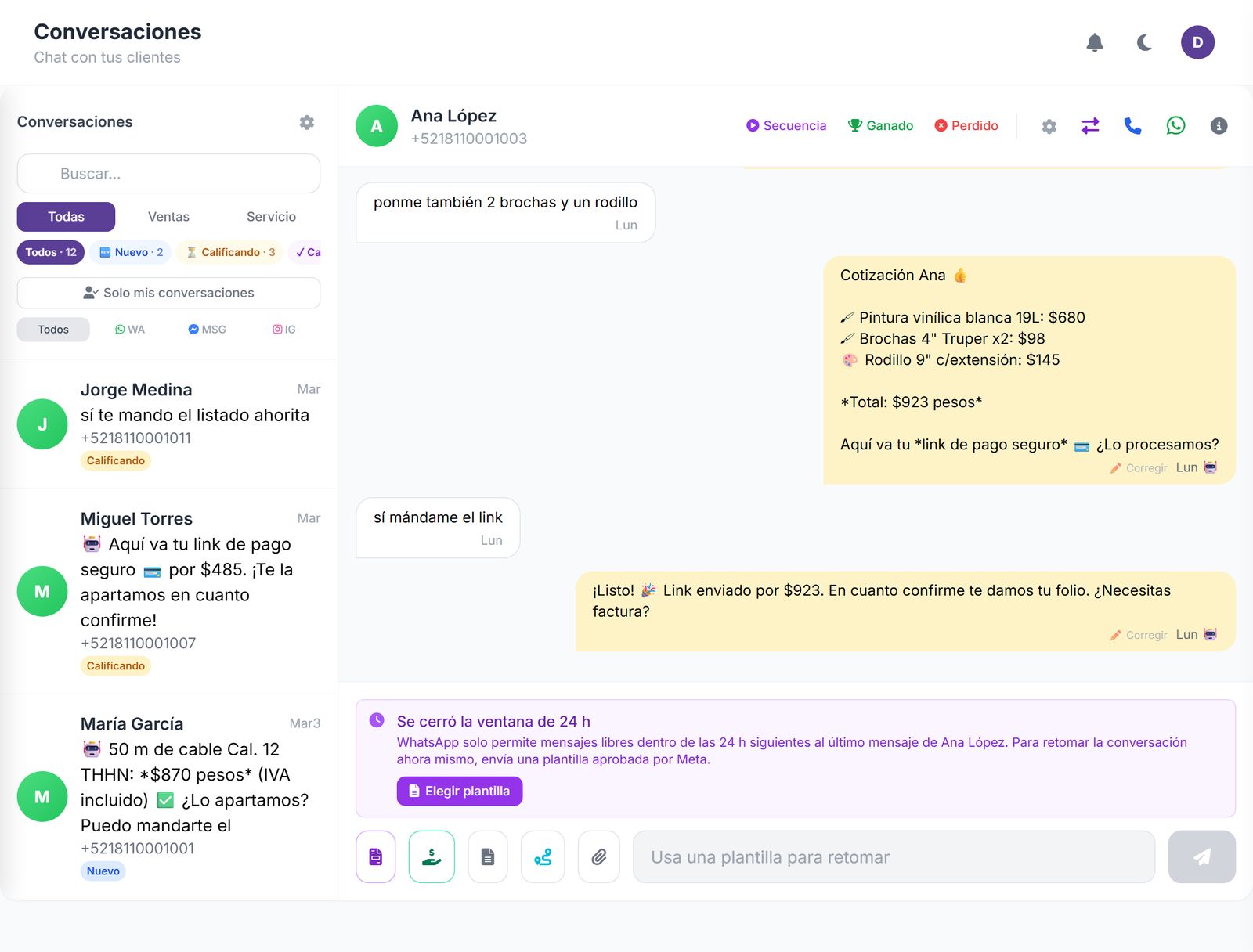Click the Calificando badge under Jorge Medina
The height and width of the screenshot is (952, 1253).
point(116,461)
